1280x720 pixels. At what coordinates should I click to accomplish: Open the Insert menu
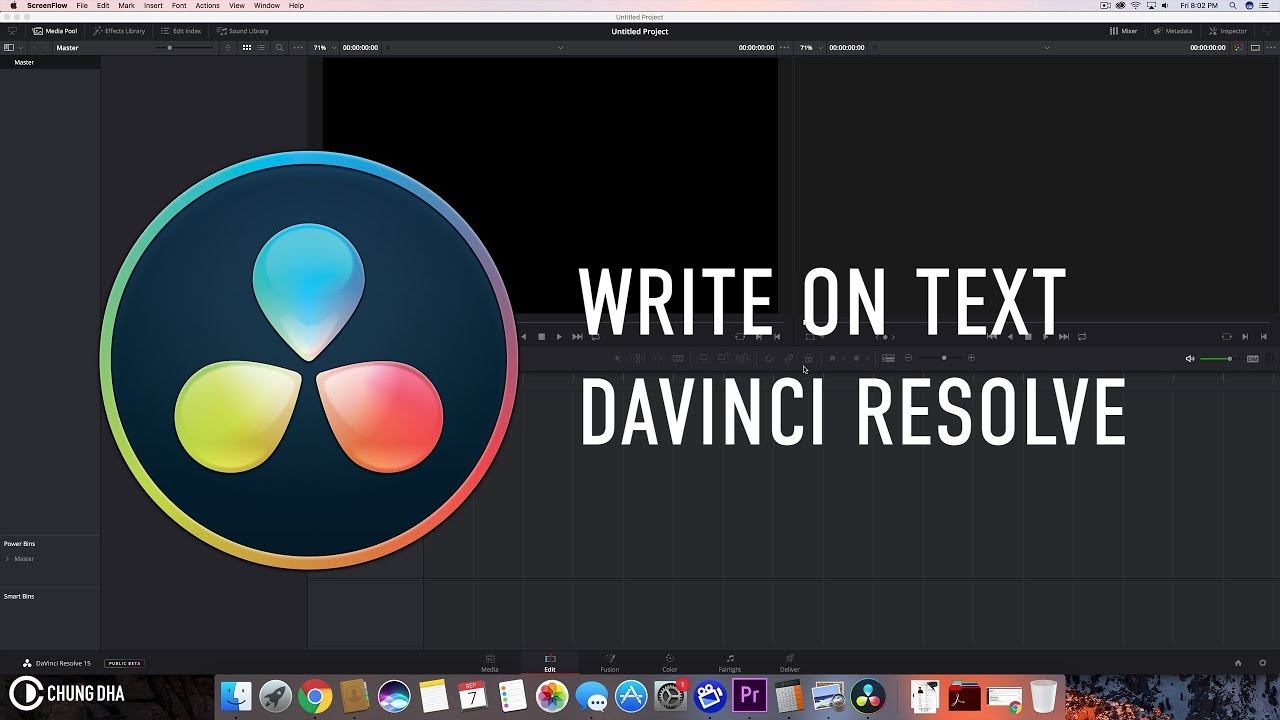(x=153, y=5)
